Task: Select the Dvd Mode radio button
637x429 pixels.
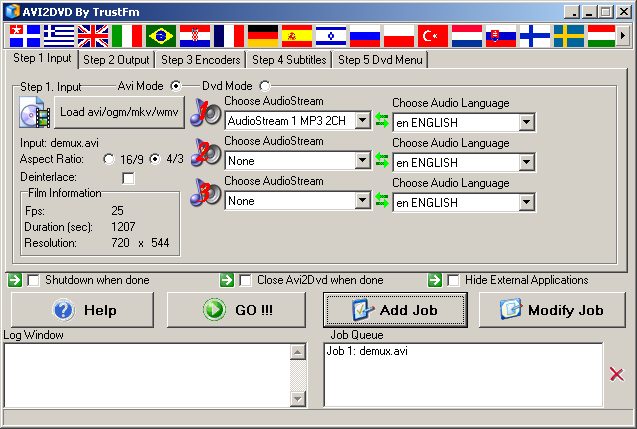Action: 265,86
